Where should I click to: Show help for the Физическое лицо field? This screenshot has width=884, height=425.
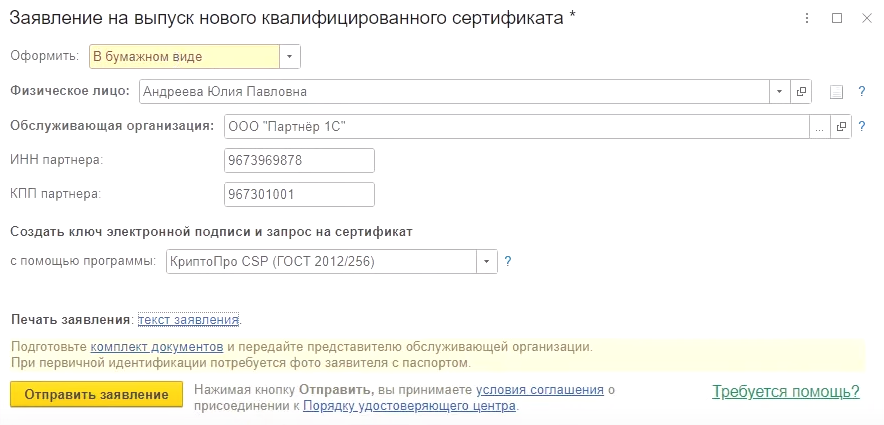(861, 92)
